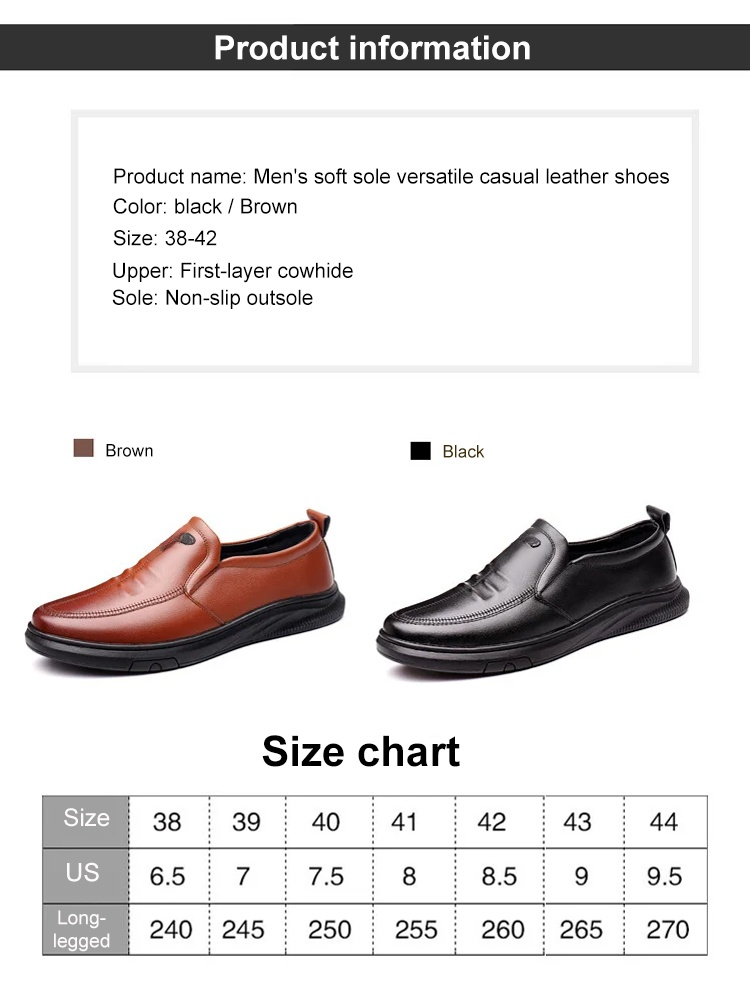Viewport: 750px width, 985px height.
Task: Click the 255 length cell
Action: click(416, 929)
